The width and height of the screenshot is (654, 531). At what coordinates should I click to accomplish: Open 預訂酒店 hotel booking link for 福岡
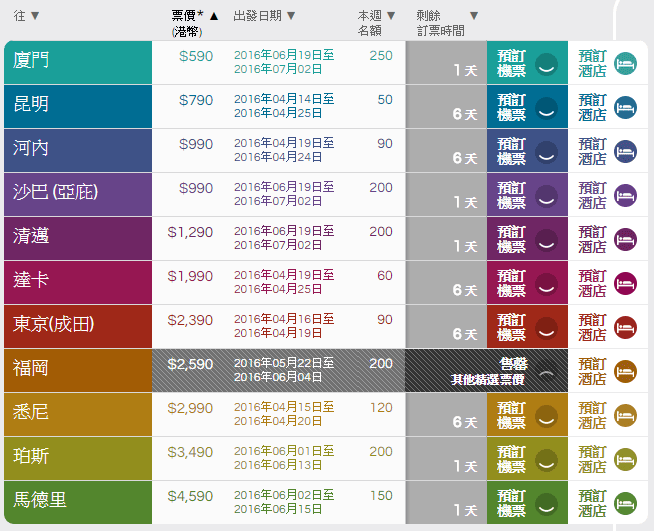(x=592, y=371)
